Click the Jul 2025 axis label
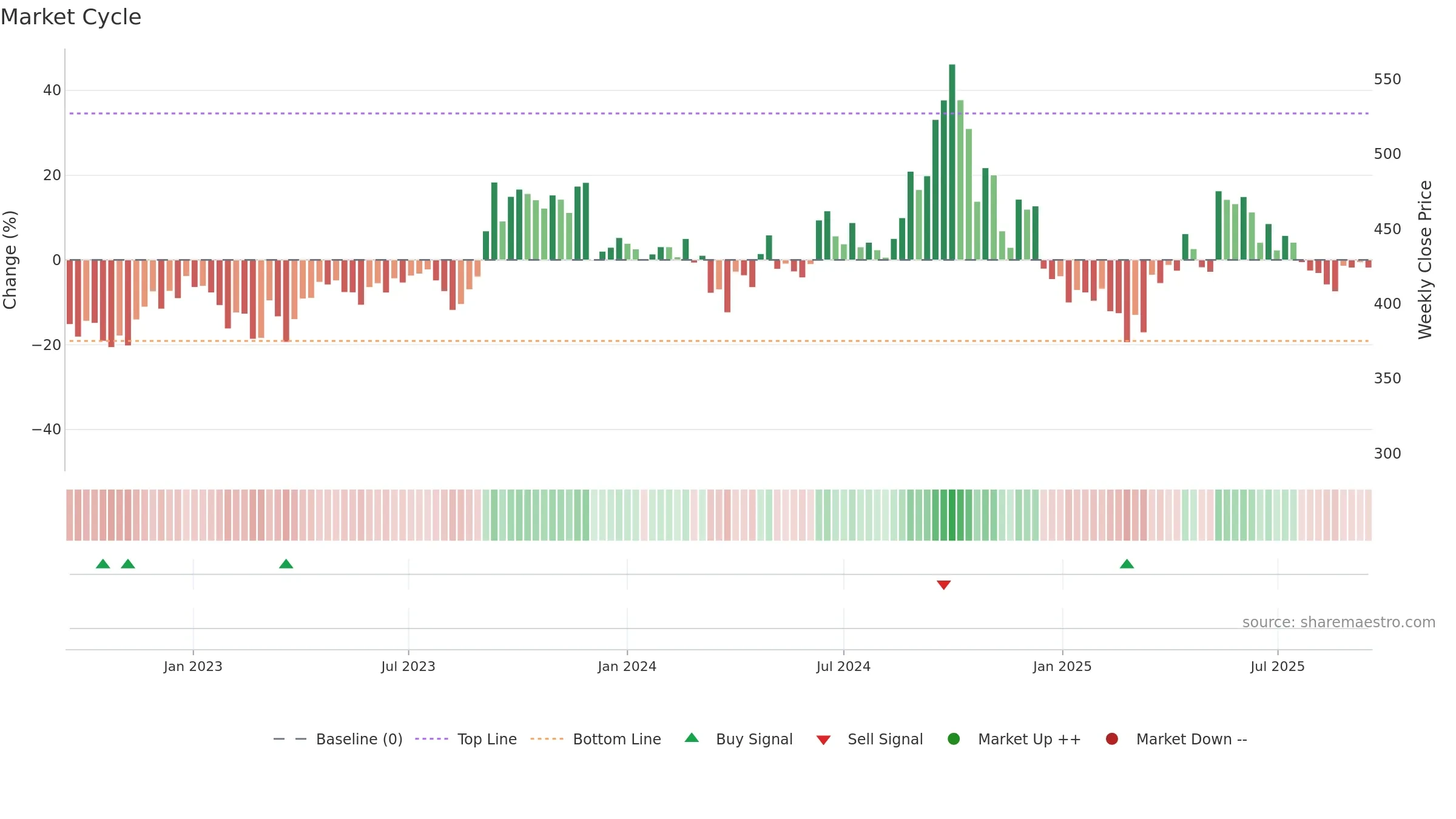1456x819 pixels. point(1278,666)
